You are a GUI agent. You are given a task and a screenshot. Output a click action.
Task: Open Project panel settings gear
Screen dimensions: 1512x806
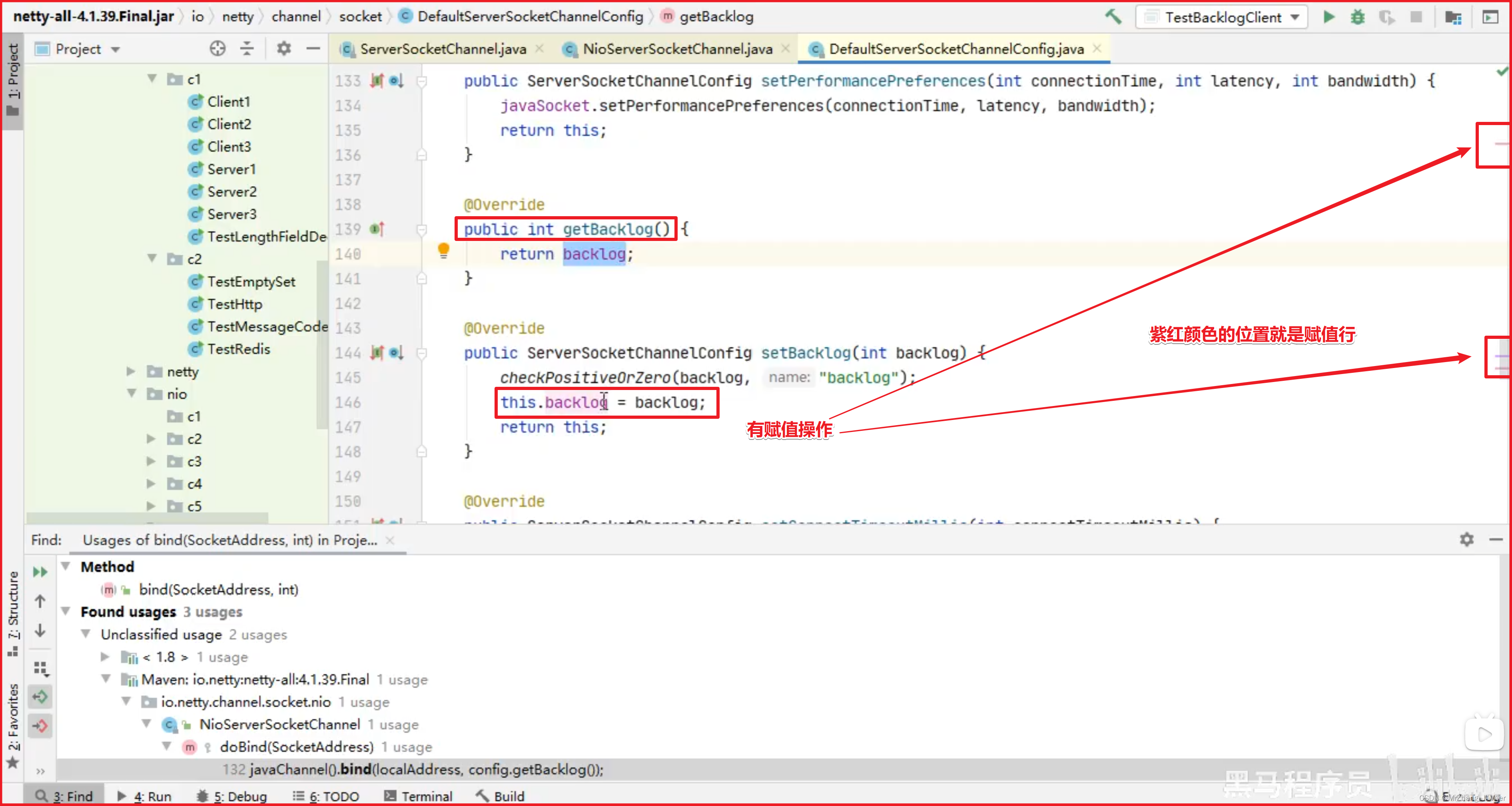coord(284,49)
